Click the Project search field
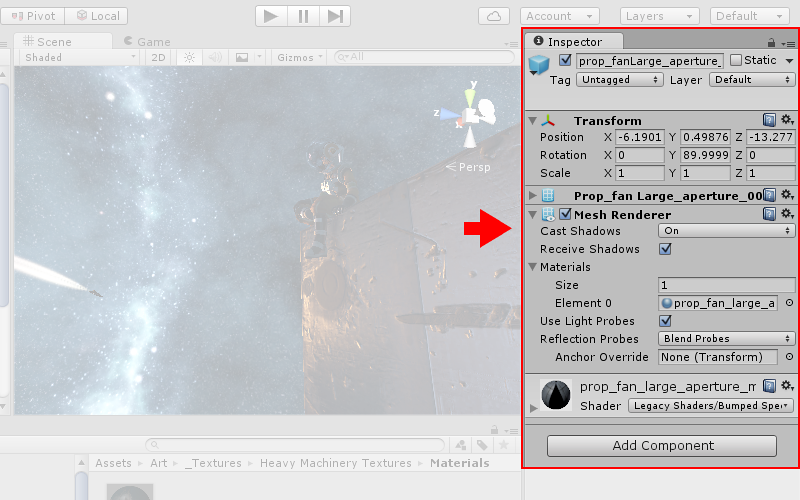The image size is (800, 500). [x=295, y=445]
